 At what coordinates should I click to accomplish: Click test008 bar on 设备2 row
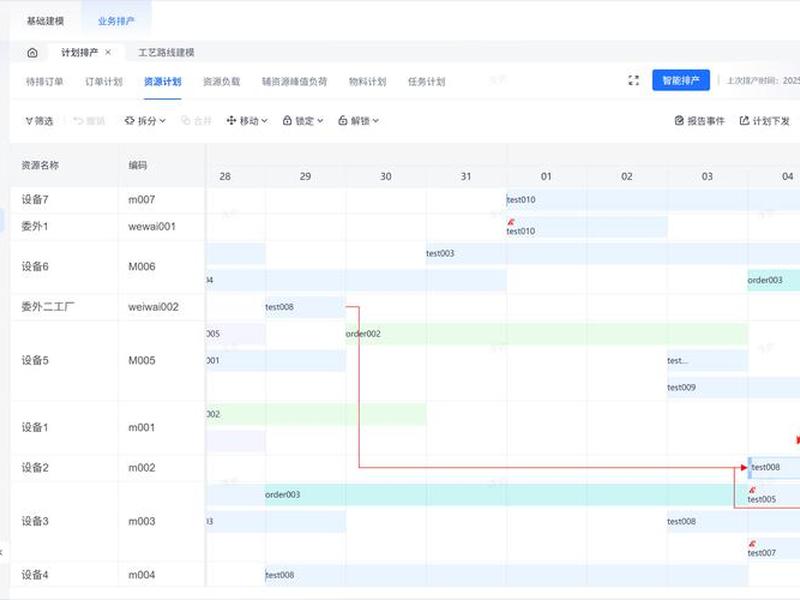[x=774, y=467]
